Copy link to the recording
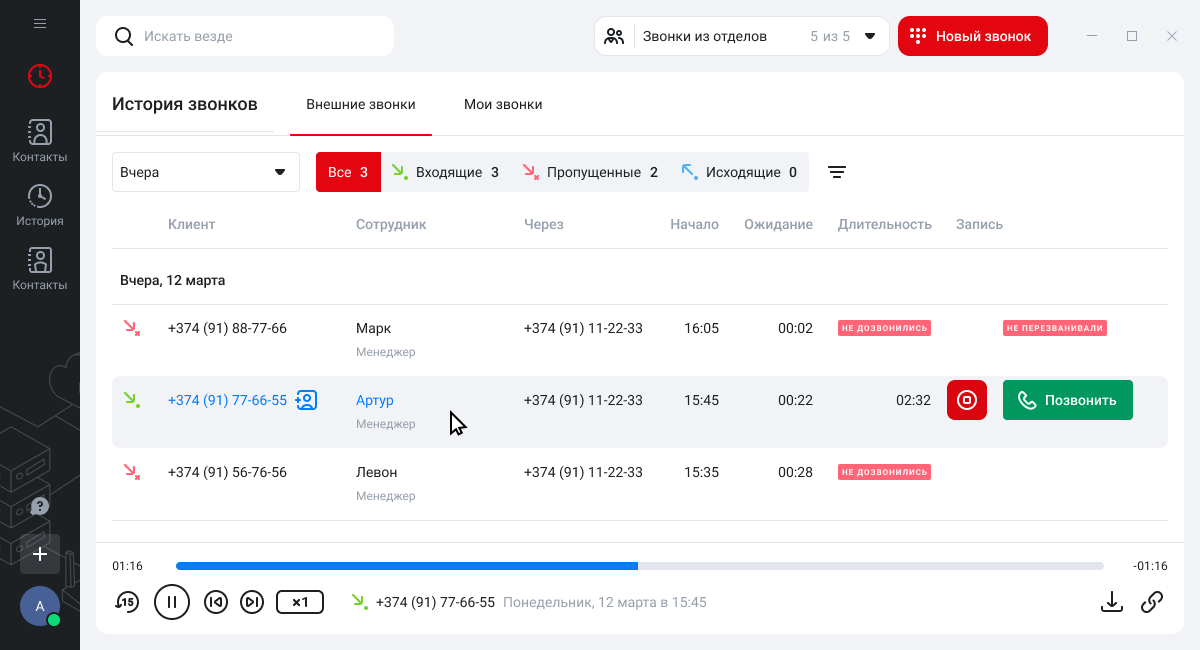The height and width of the screenshot is (650, 1200). 1152,601
